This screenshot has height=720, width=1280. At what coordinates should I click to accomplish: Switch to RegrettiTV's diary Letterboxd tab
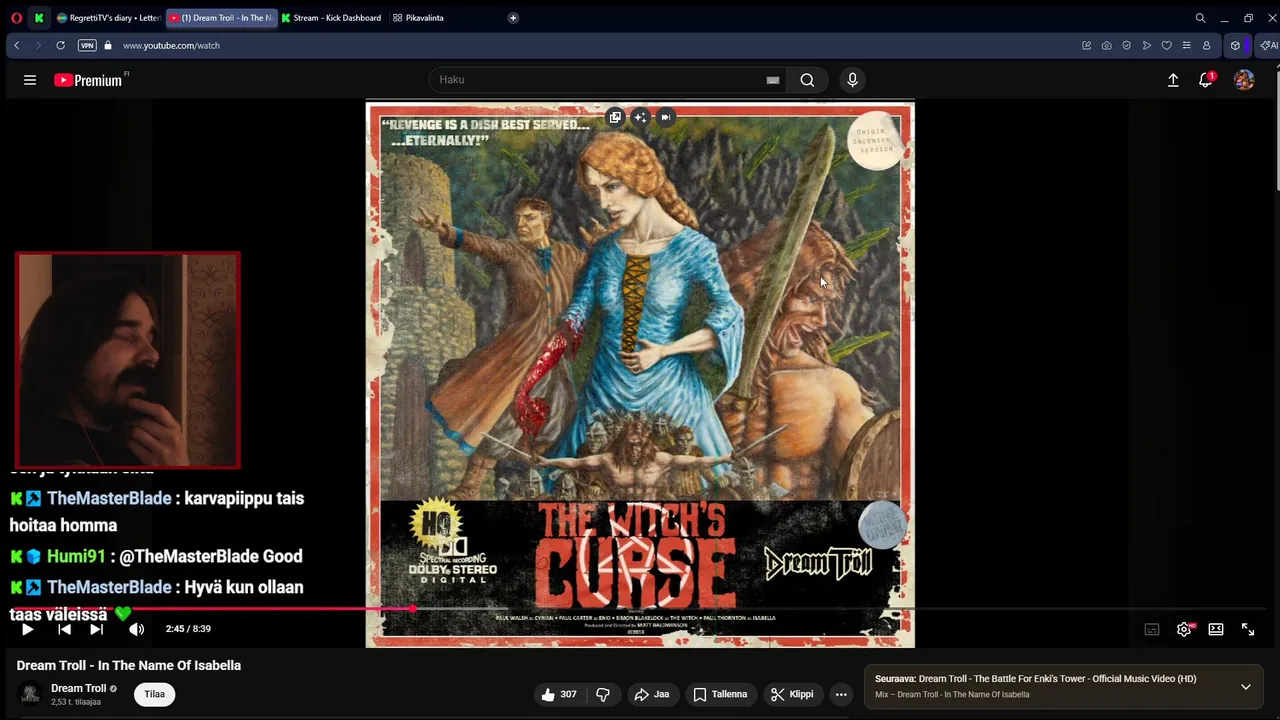pos(108,18)
